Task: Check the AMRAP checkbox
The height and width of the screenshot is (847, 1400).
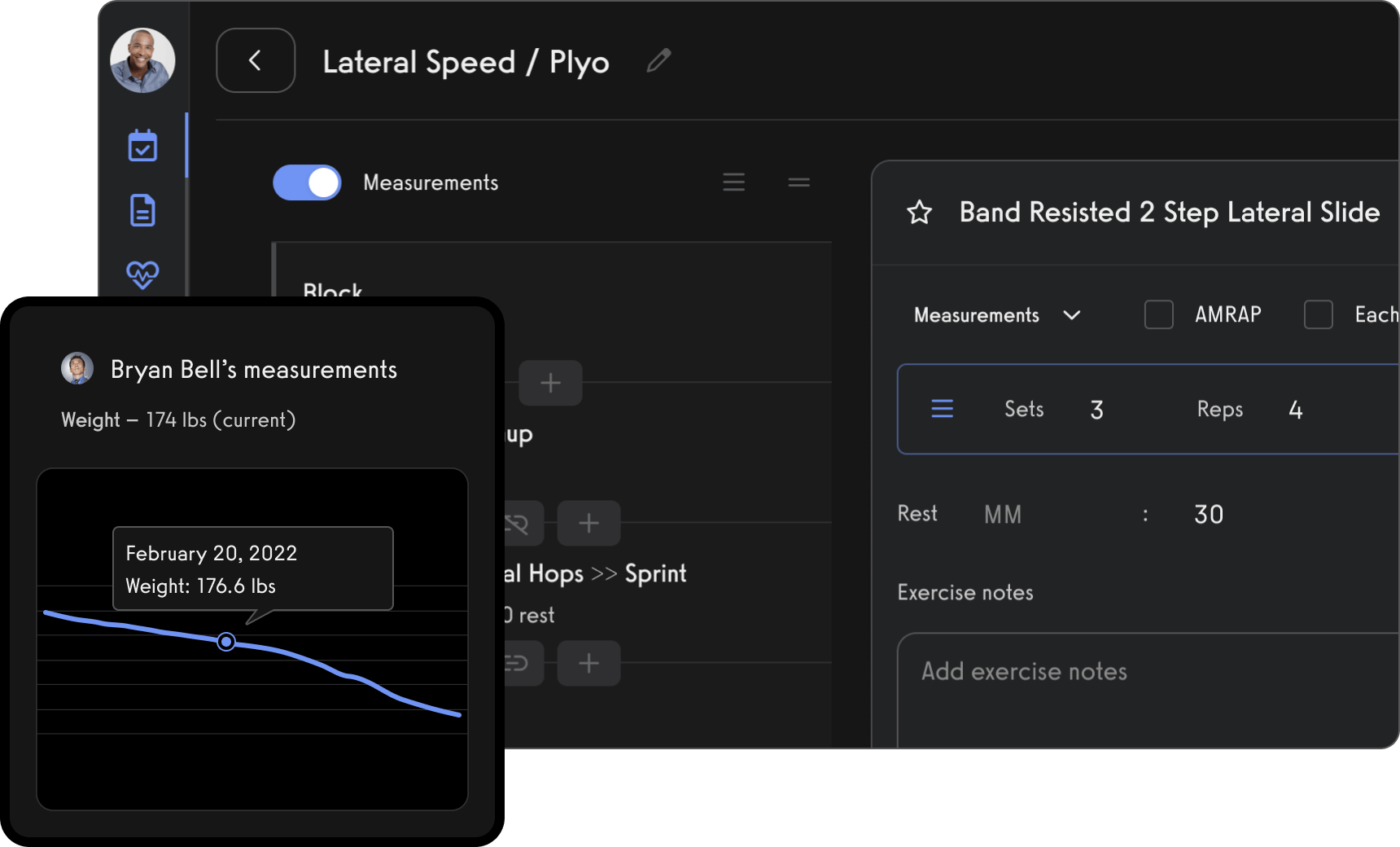Action: click(x=1158, y=314)
